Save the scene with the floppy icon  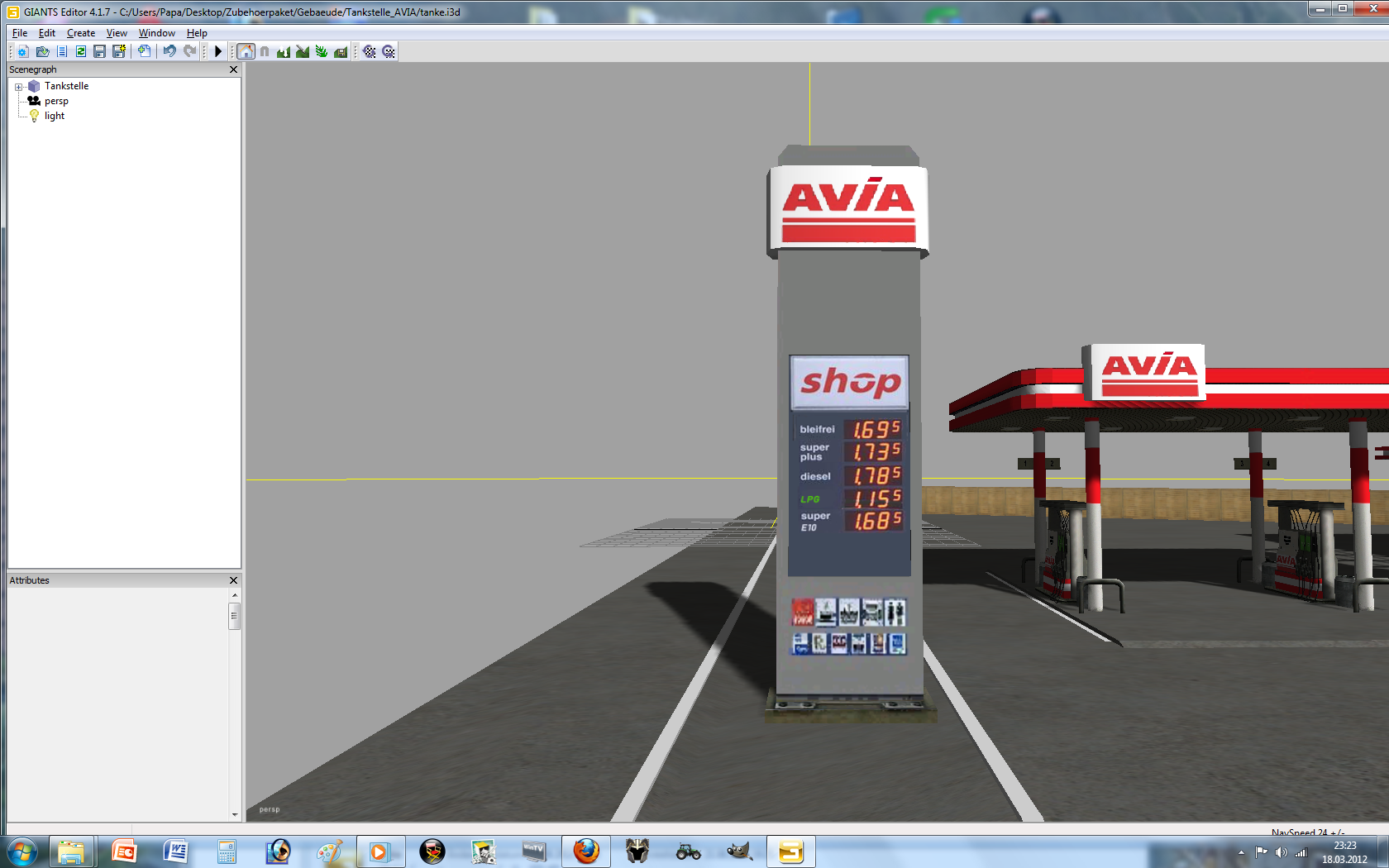pyautogui.click(x=100, y=51)
